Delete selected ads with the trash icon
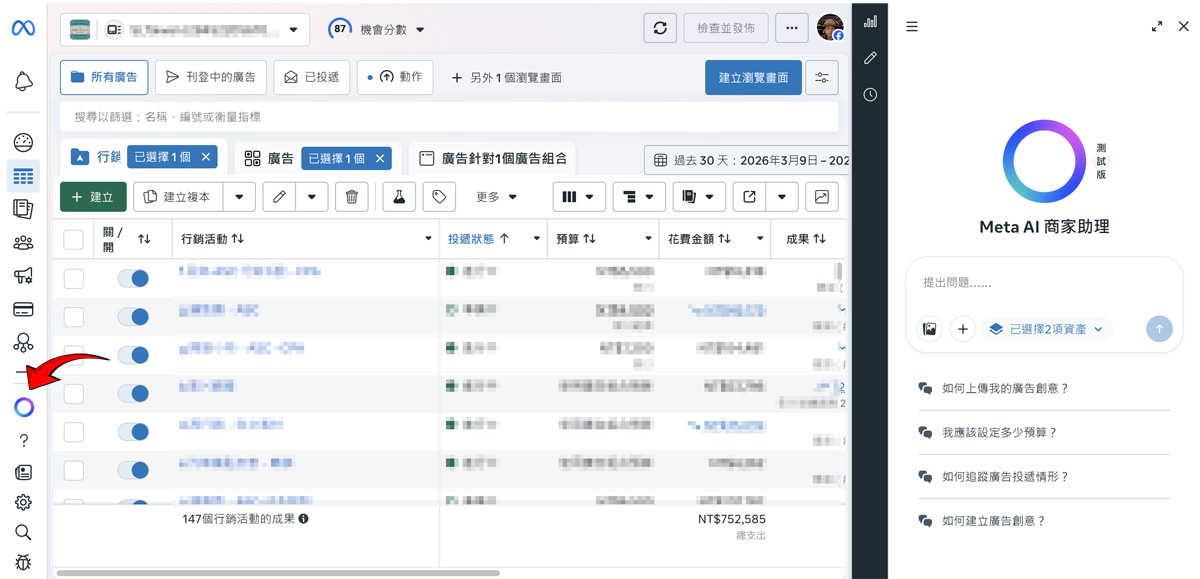This screenshot has width=1200, height=579. [x=351, y=197]
